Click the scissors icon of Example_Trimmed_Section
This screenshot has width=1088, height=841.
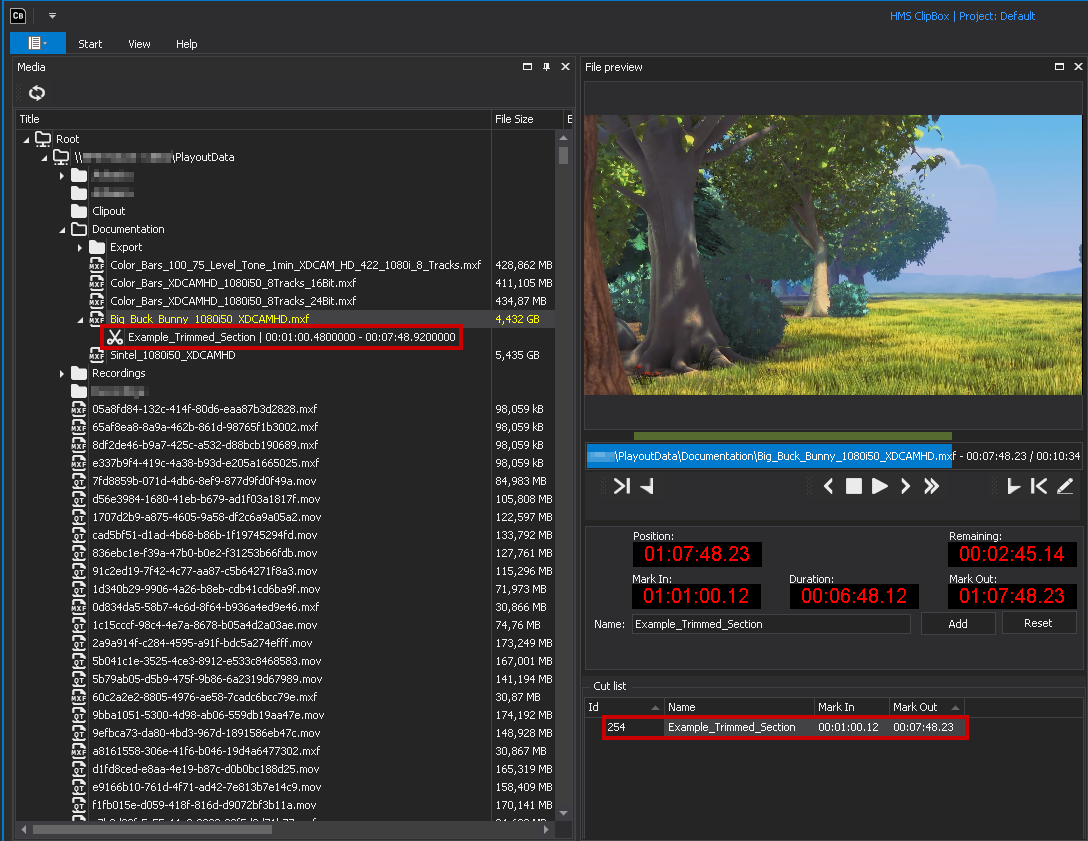114,337
